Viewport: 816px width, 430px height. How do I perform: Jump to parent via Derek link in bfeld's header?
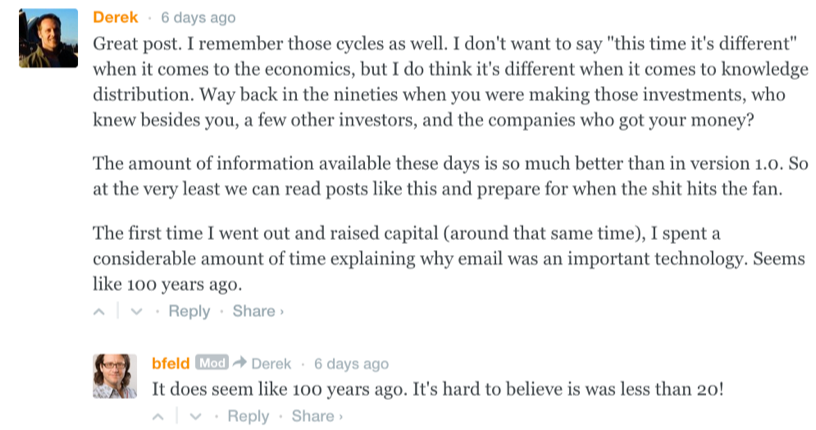click(x=272, y=363)
